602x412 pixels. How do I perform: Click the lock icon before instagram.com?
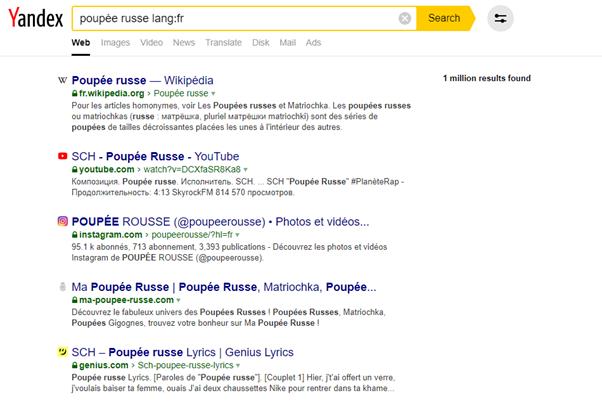click(74, 235)
